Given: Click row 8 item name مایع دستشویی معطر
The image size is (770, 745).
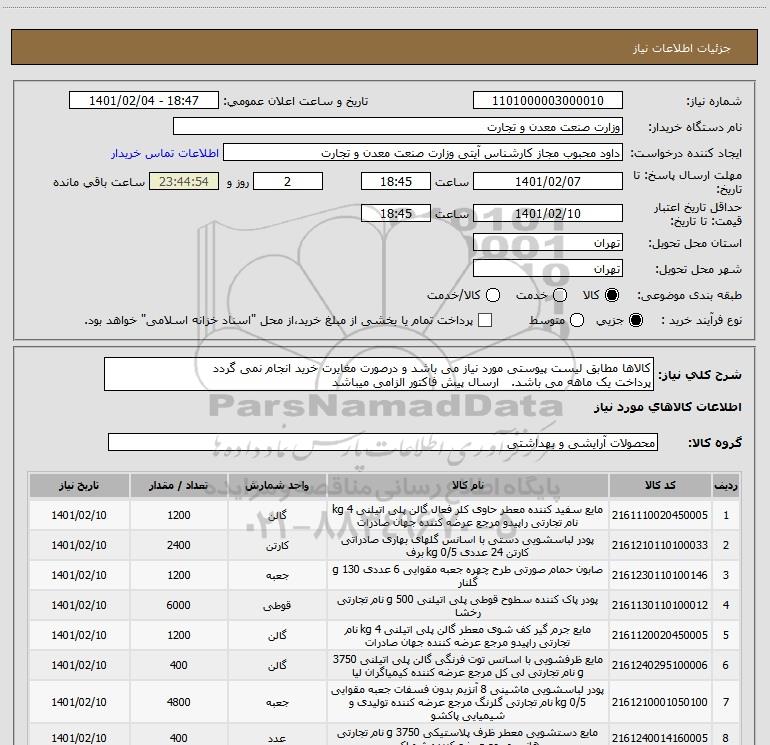Looking at the screenshot, I should 468,737.
